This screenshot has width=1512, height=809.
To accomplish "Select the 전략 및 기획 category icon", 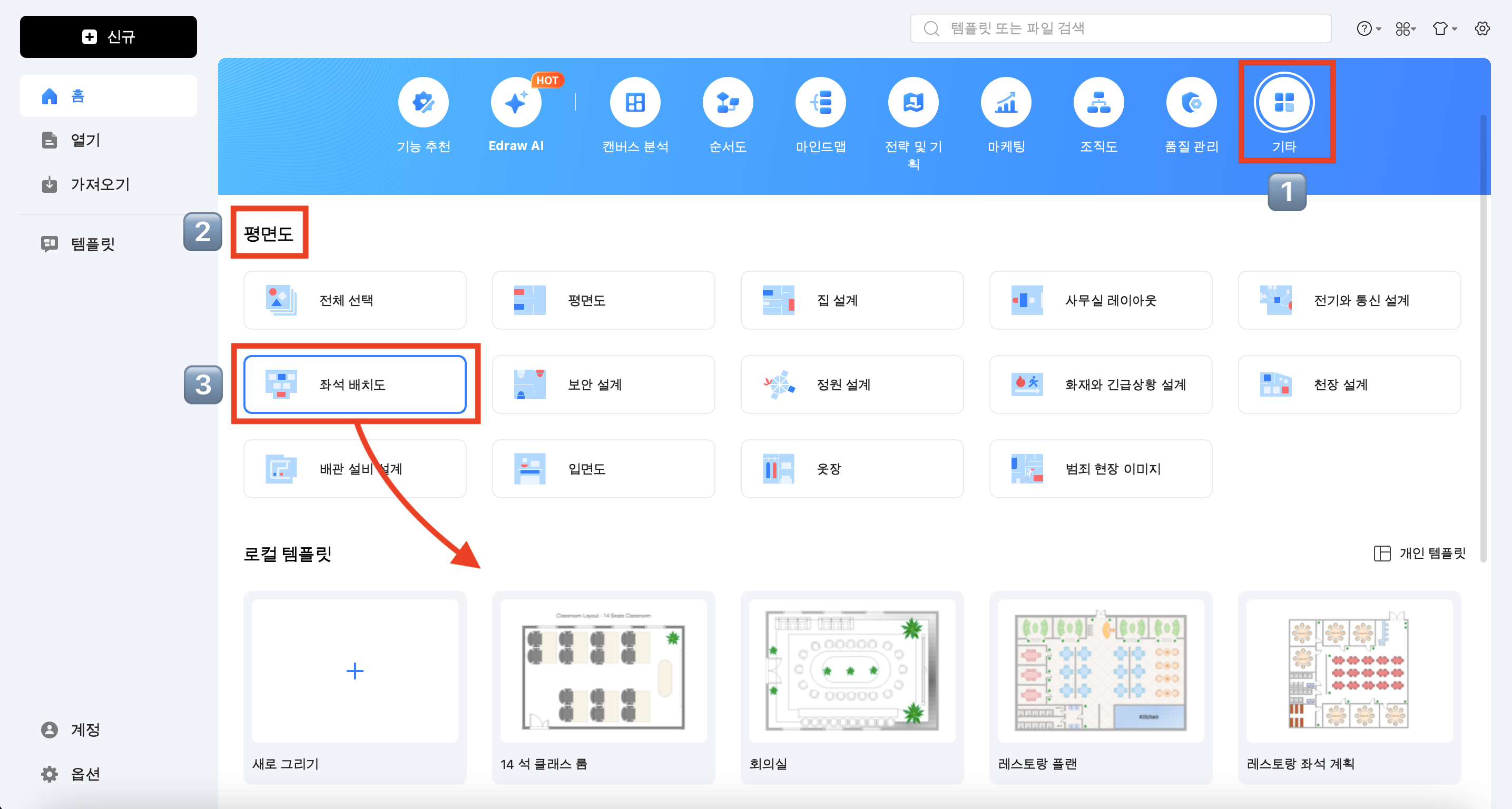I will pos(914,103).
